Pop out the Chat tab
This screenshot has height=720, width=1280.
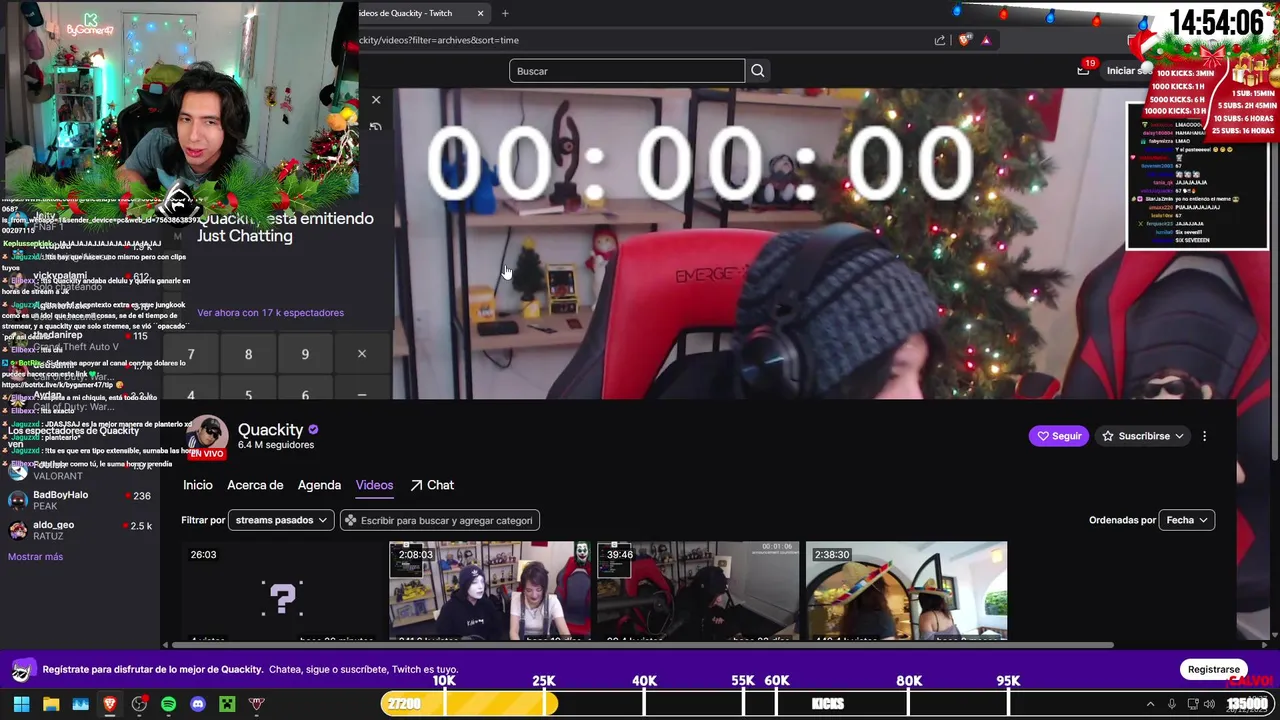pos(432,485)
